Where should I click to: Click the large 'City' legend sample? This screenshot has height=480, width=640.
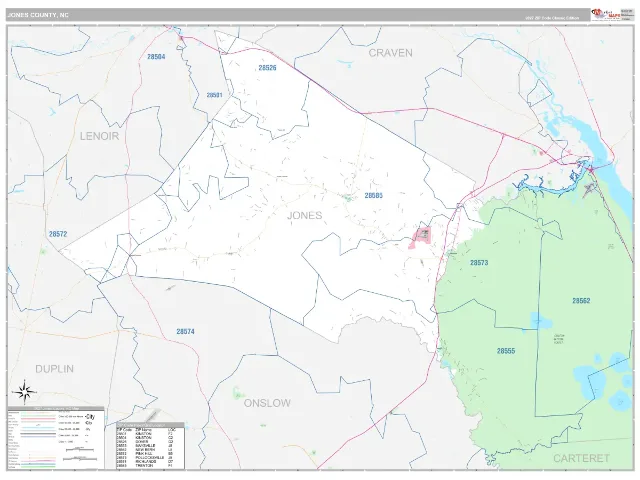90,417
